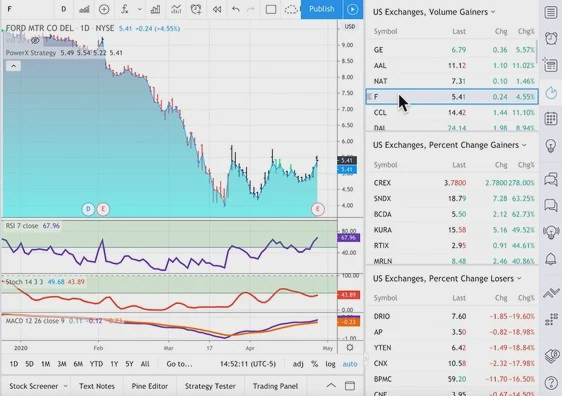This screenshot has width=562, height=396.
Task: Open the Pine Editor tab
Action: click(x=149, y=386)
